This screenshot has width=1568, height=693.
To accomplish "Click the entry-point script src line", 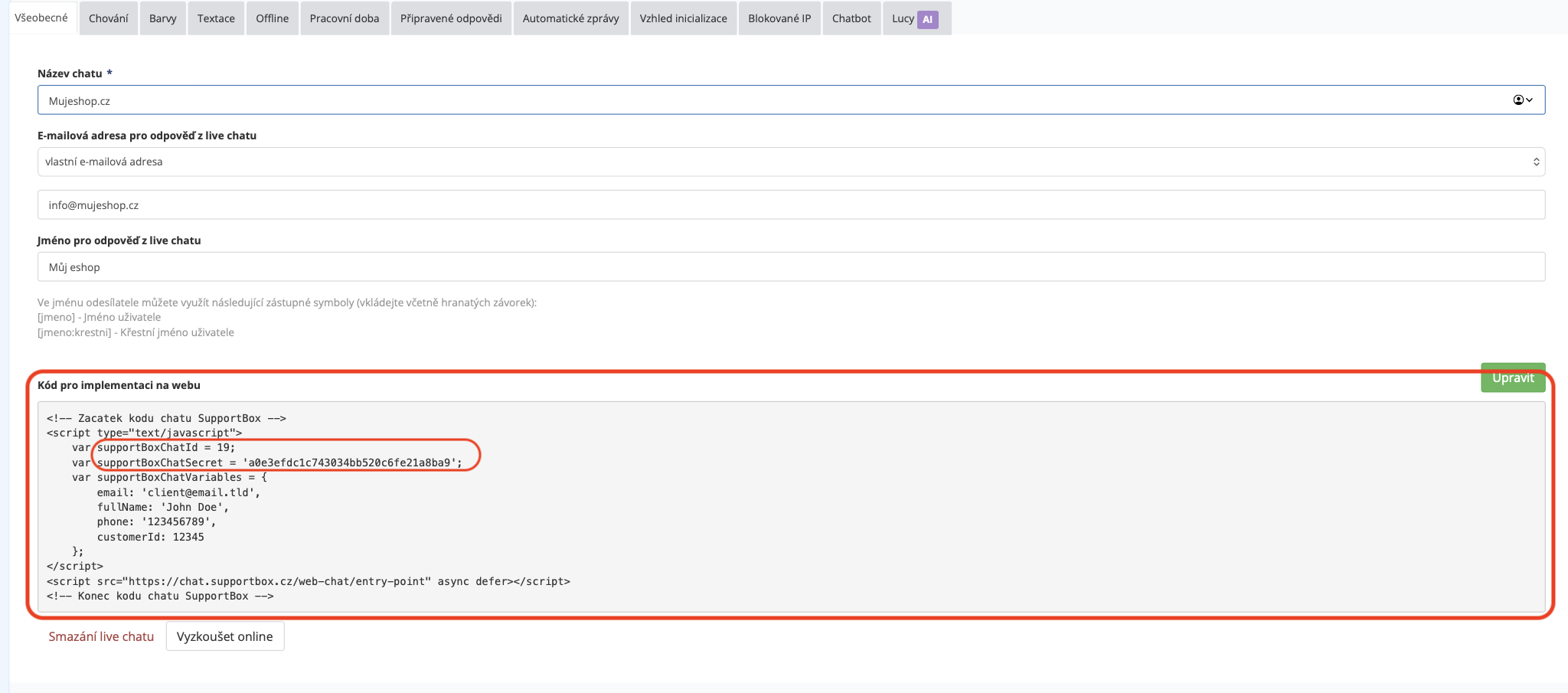I will coord(309,581).
